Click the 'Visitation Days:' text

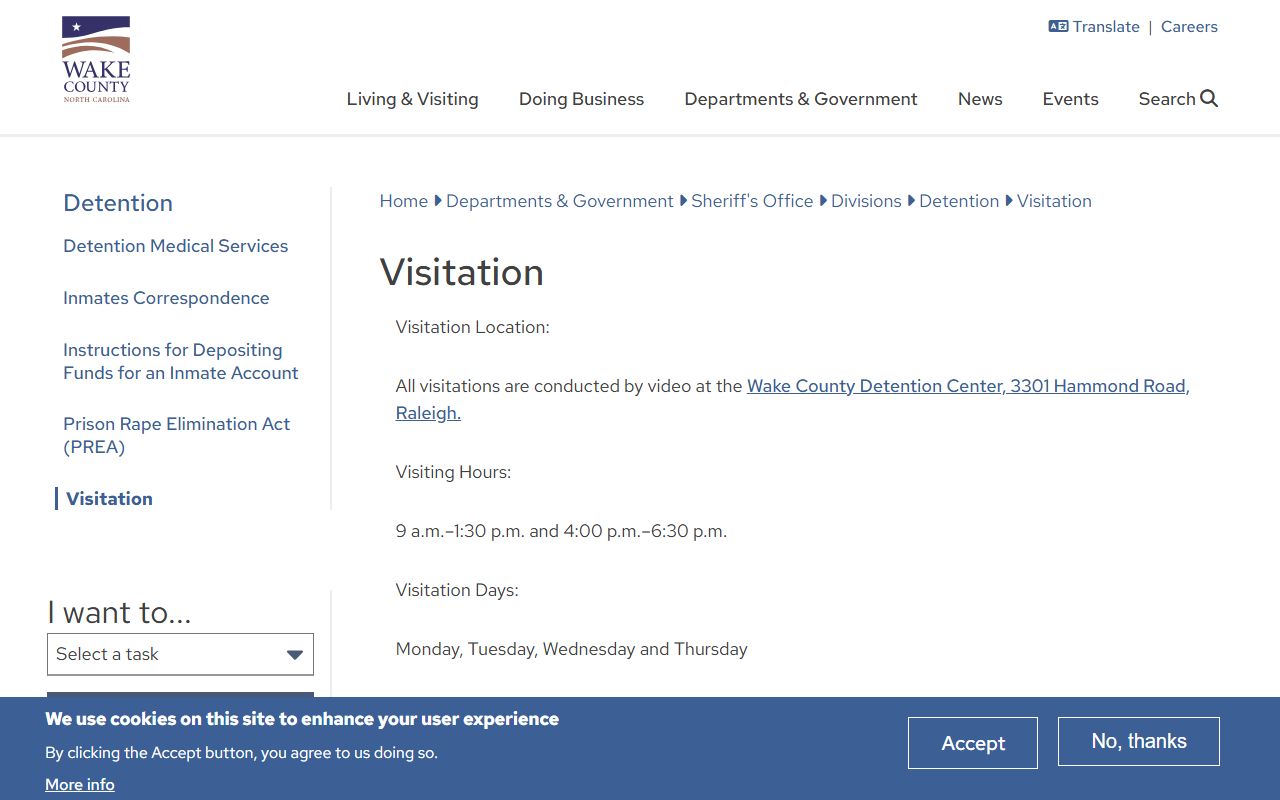(x=457, y=590)
